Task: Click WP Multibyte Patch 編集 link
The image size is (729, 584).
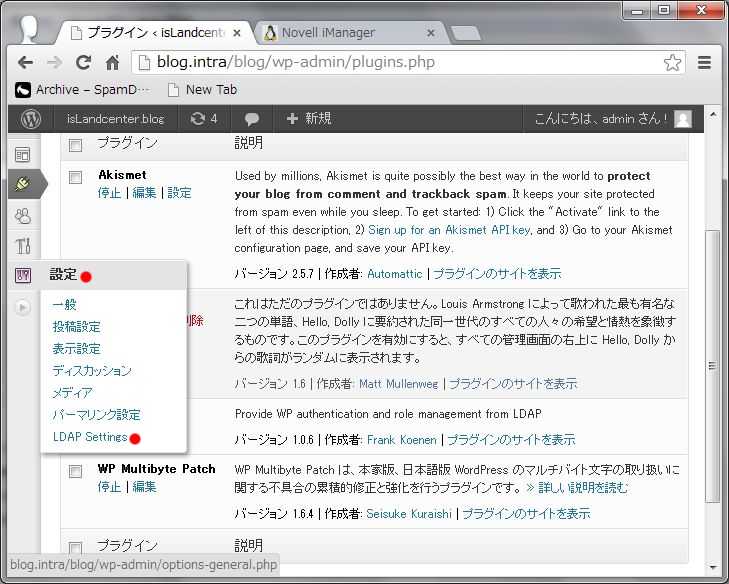Action: (x=144, y=486)
